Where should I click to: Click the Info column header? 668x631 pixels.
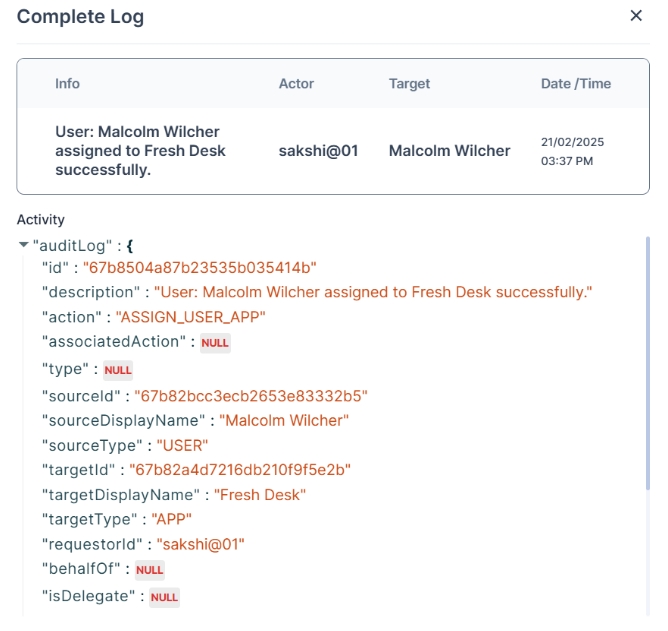[67, 84]
